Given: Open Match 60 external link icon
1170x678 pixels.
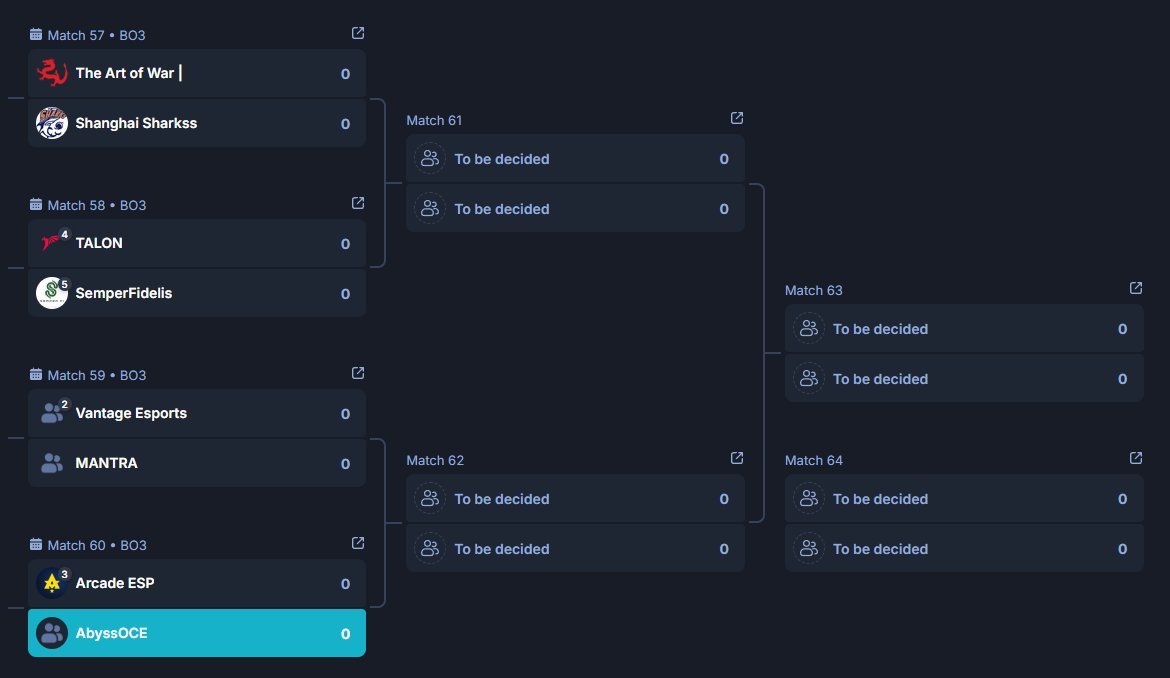Looking at the screenshot, I should [x=358, y=543].
